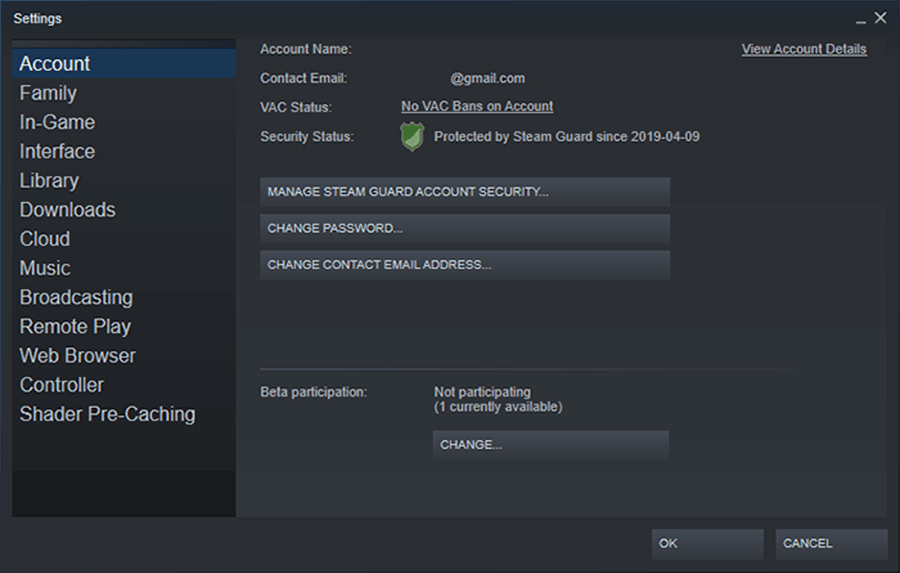The width and height of the screenshot is (900, 573).
Task: Discard changes with Cancel
Action: 831,544
